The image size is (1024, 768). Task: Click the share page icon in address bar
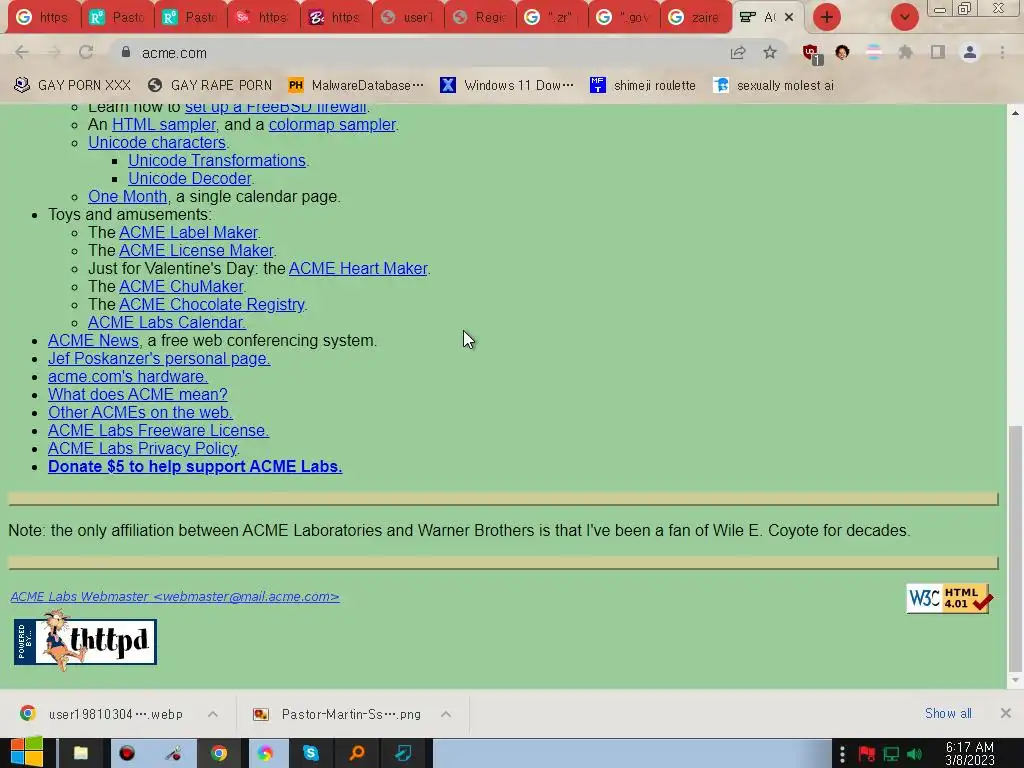coord(738,52)
